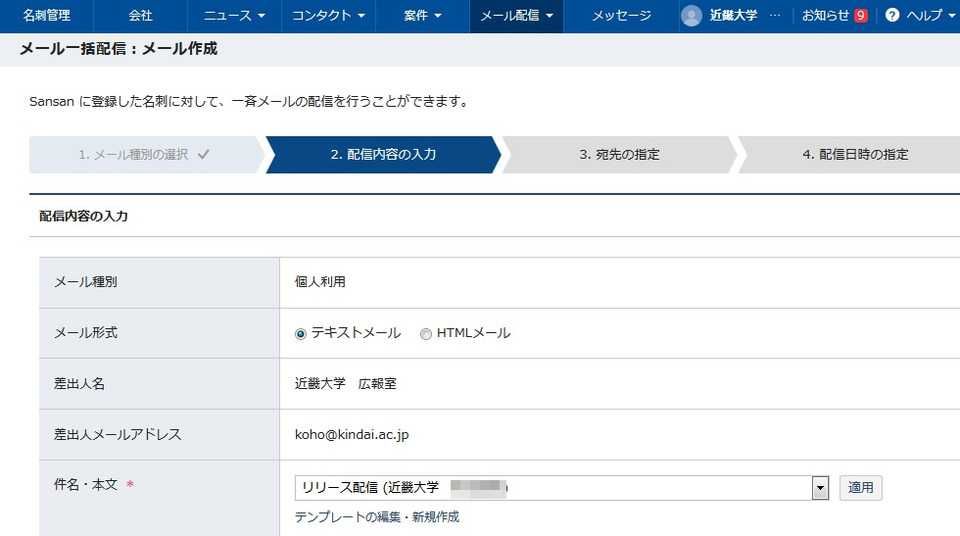Open the メッセージ menu item
The height and width of the screenshot is (536, 960).
tap(621, 15)
